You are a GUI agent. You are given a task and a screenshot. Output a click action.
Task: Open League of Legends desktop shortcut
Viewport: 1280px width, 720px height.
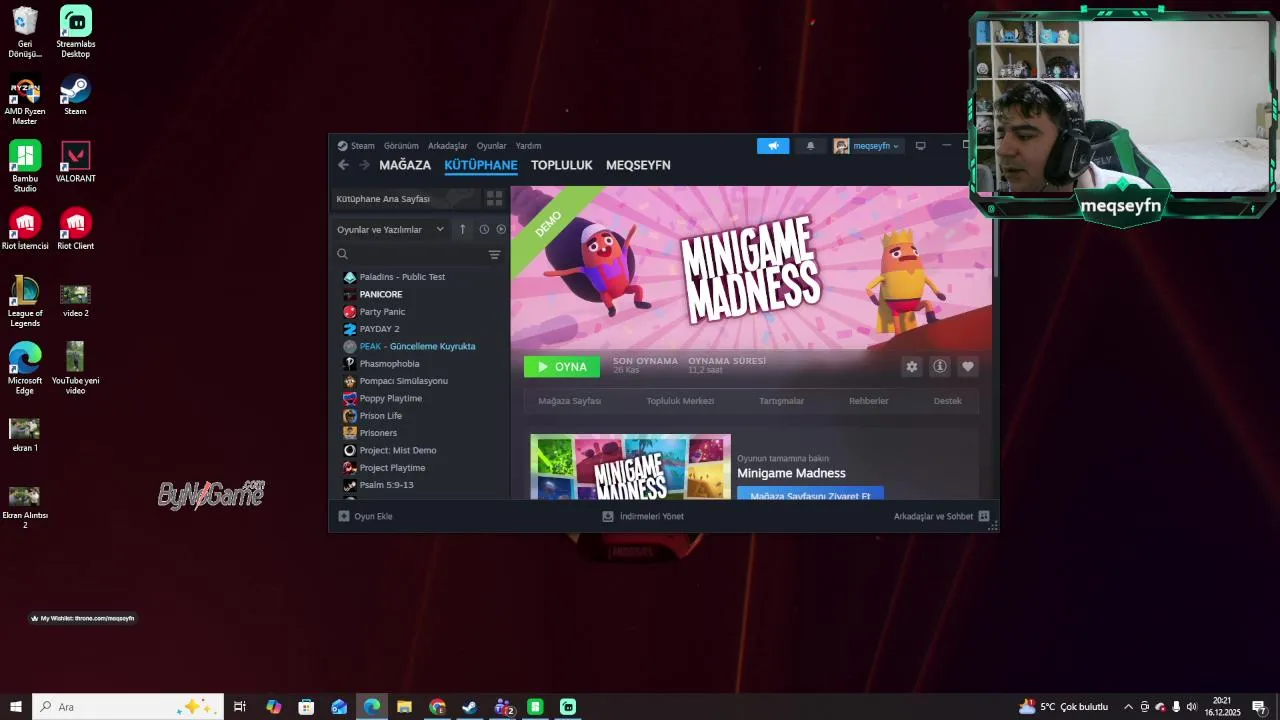[x=25, y=302]
